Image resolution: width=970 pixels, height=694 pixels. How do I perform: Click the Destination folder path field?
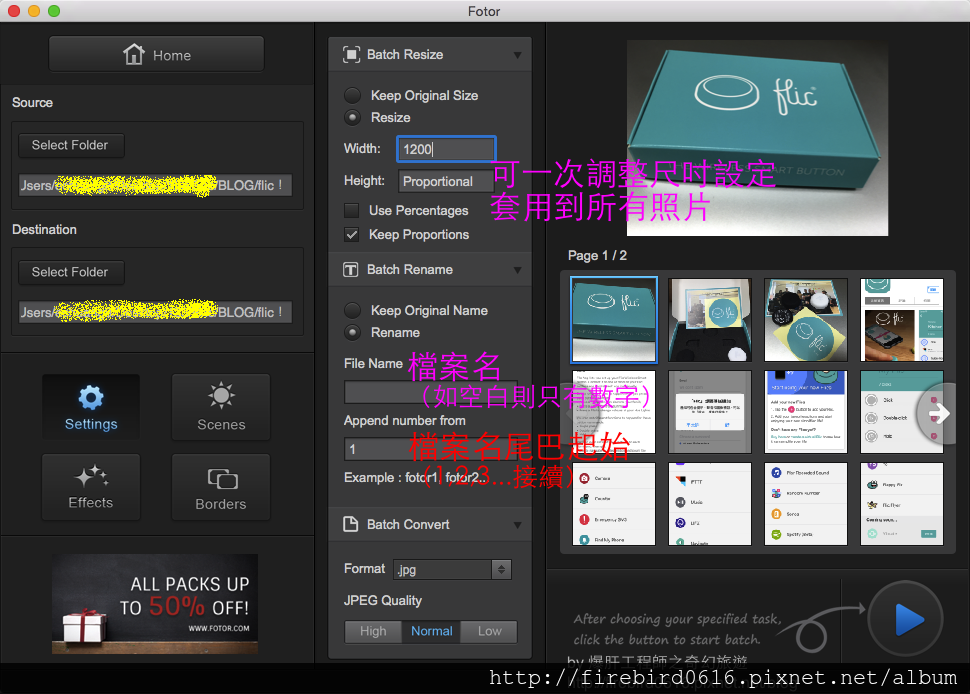(x=155, y=312)
